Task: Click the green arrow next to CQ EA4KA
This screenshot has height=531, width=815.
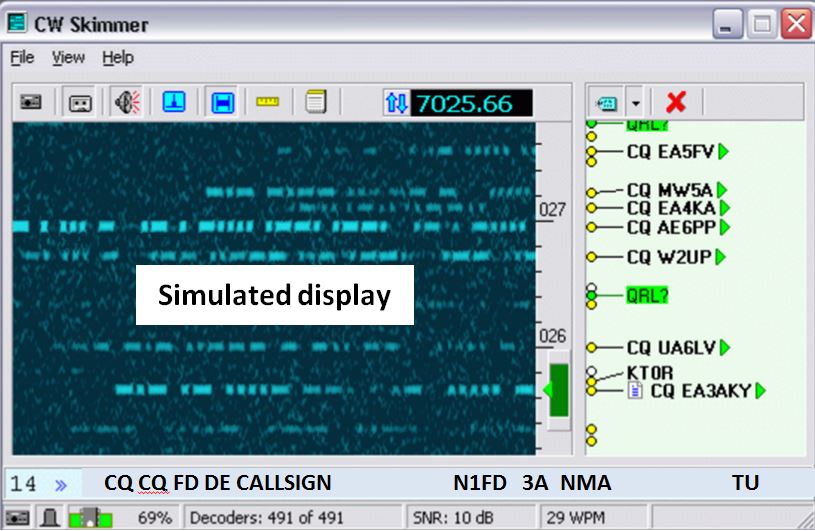Action: (x=725, y=208)
